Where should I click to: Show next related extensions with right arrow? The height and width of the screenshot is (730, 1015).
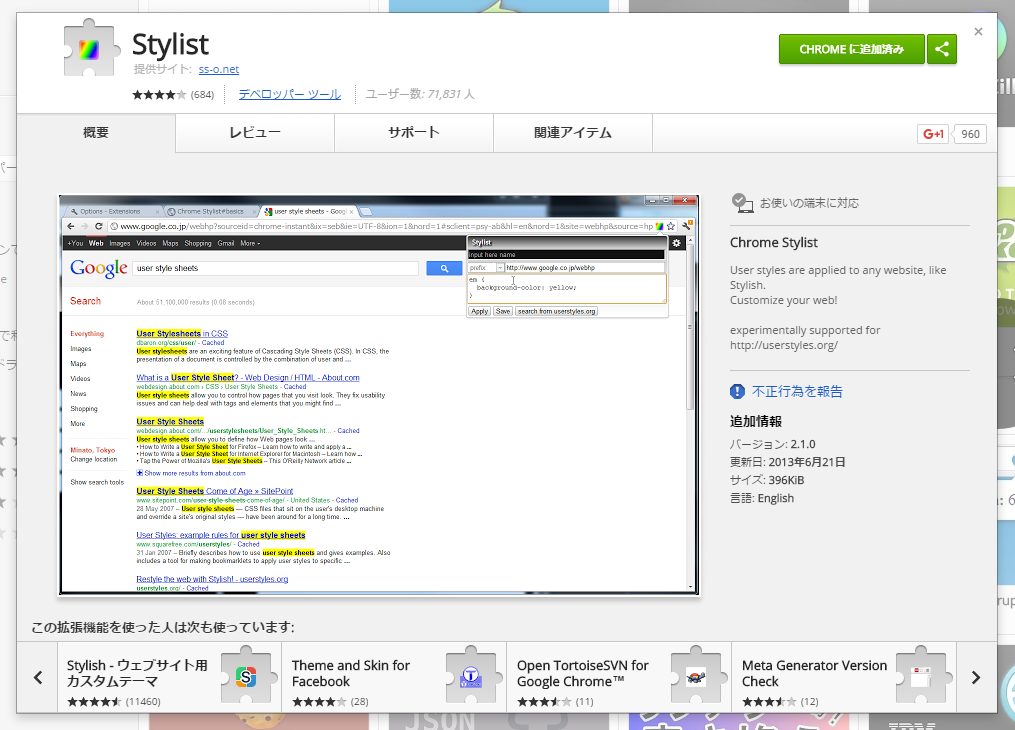pos(976,678)
